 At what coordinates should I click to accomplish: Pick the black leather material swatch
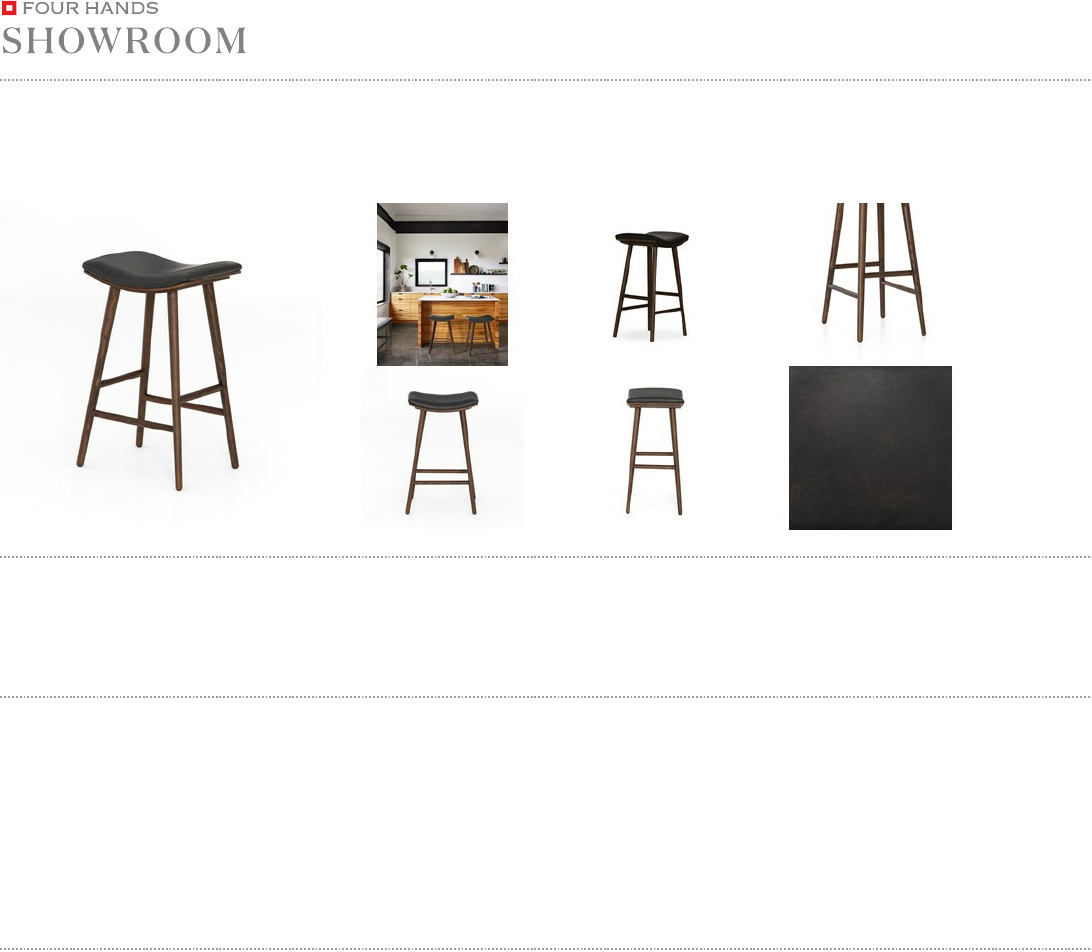pos(870,448)
